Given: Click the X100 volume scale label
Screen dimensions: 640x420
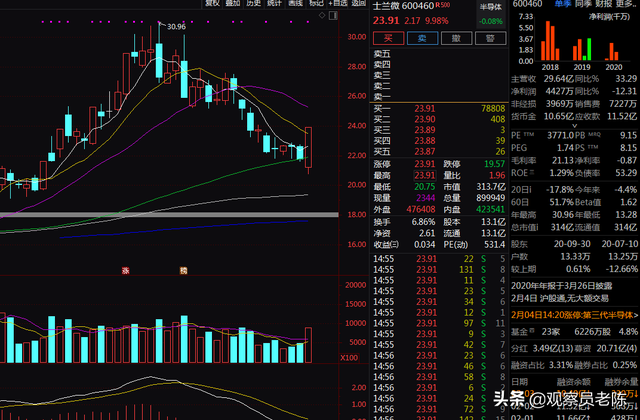Looking at the screenshot, I should 349,358.
